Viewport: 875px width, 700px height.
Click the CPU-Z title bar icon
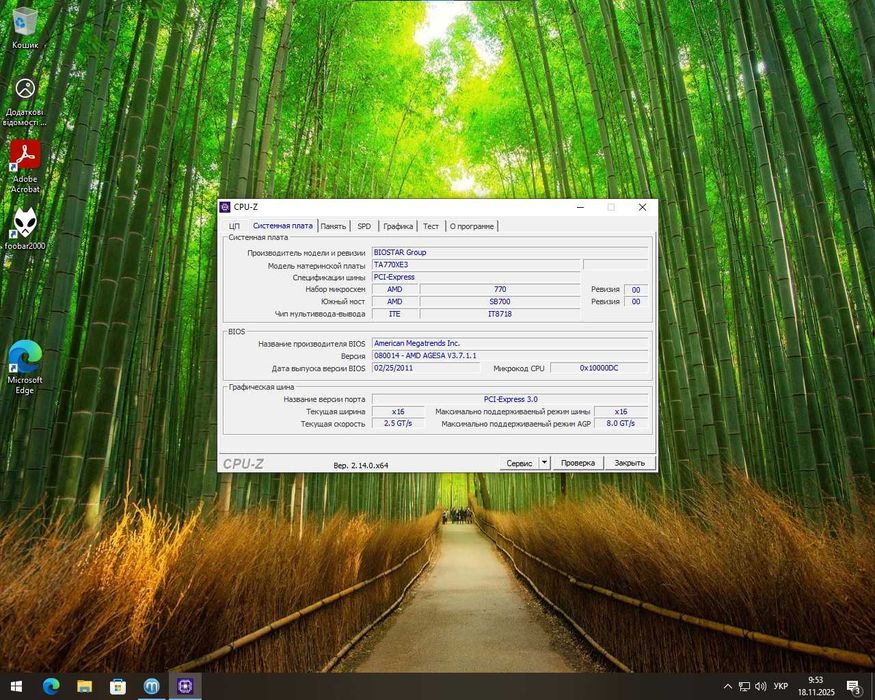[225, 207]
